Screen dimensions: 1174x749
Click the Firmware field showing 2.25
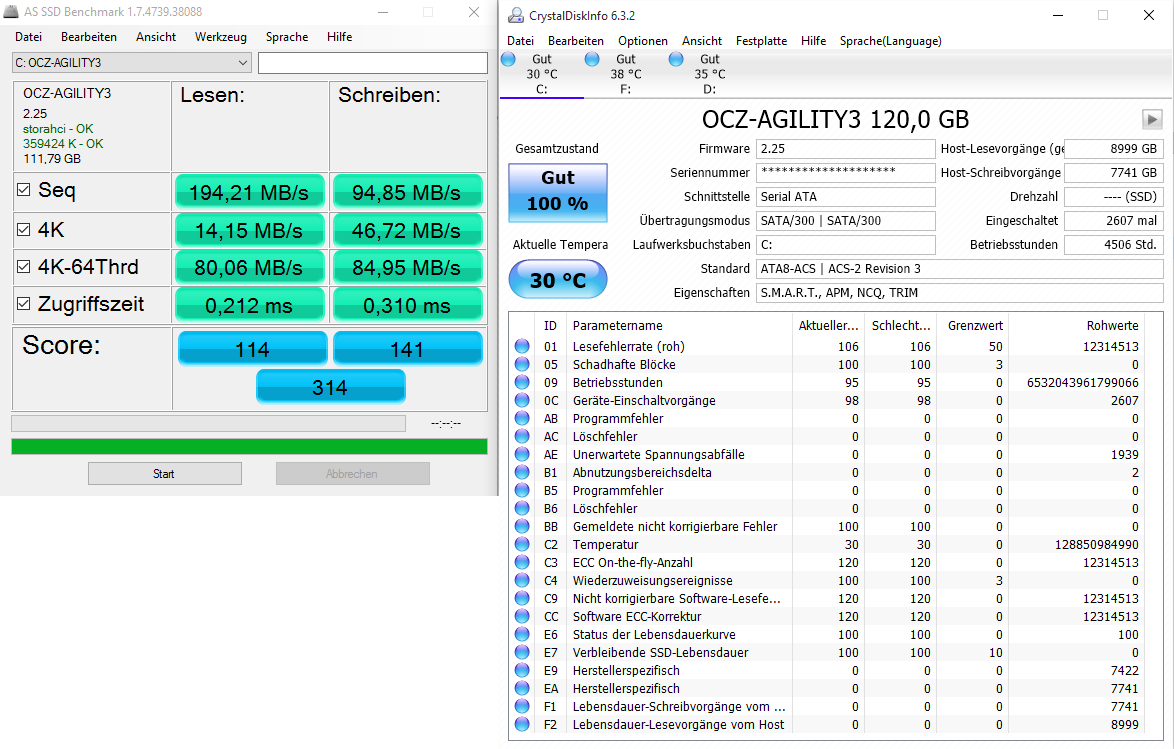tap(845, 149)
